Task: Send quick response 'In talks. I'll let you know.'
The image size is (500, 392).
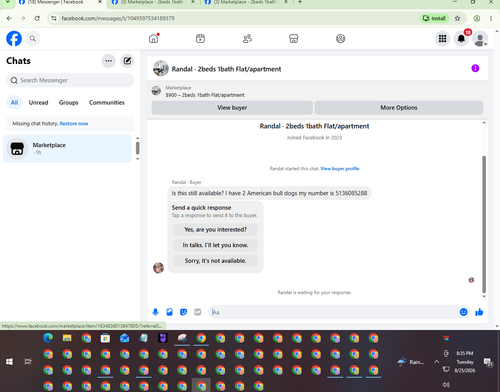Action: (215, 245)
